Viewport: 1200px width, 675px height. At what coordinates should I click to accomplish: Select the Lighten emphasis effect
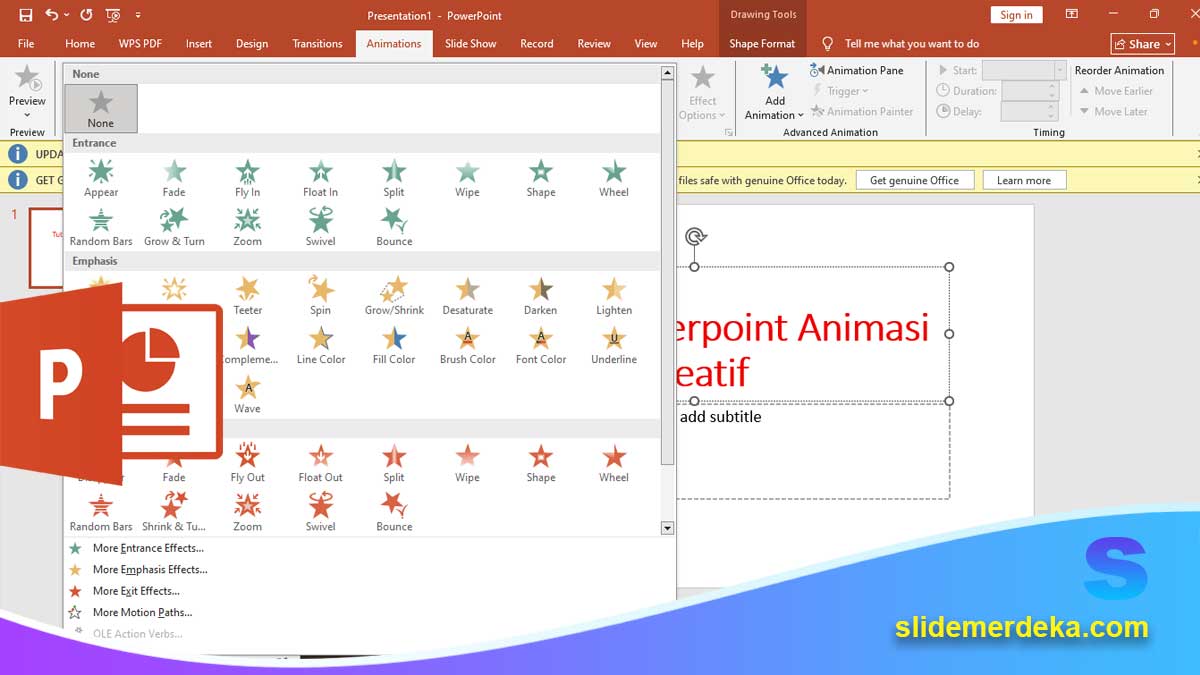(614, 296)
